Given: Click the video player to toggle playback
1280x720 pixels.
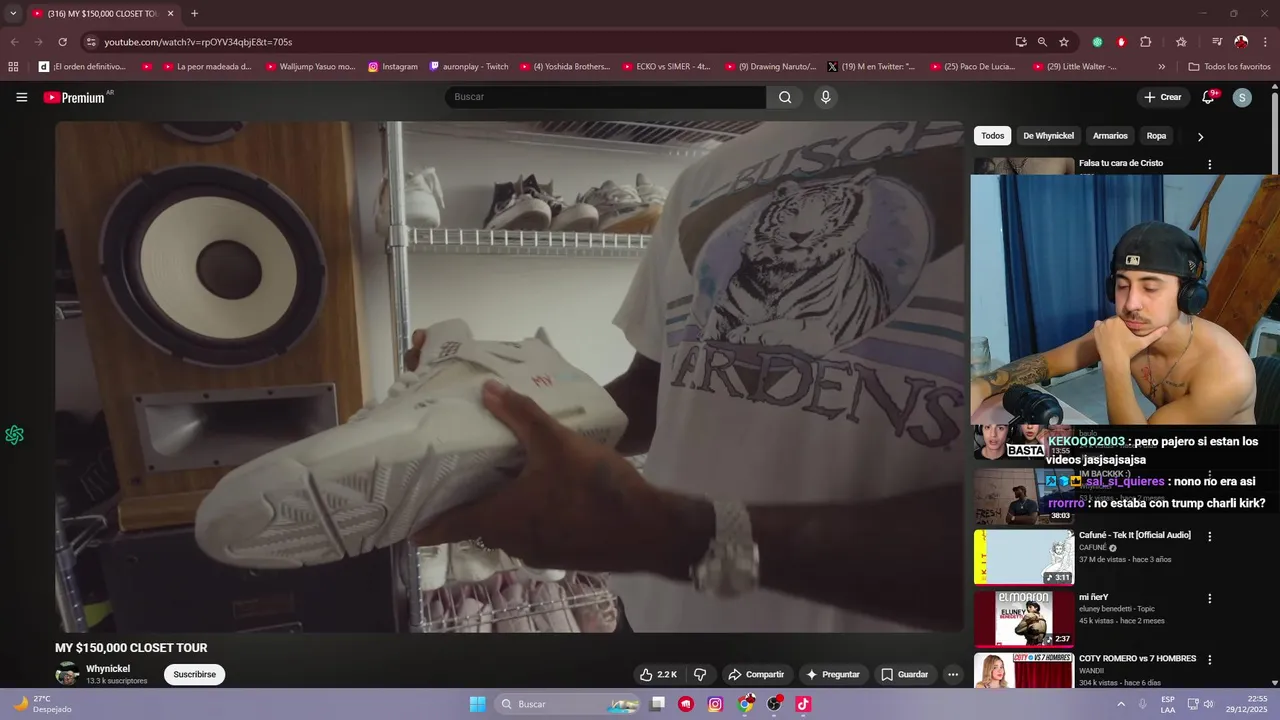Looking at the screenshot, I should (509, 377).
